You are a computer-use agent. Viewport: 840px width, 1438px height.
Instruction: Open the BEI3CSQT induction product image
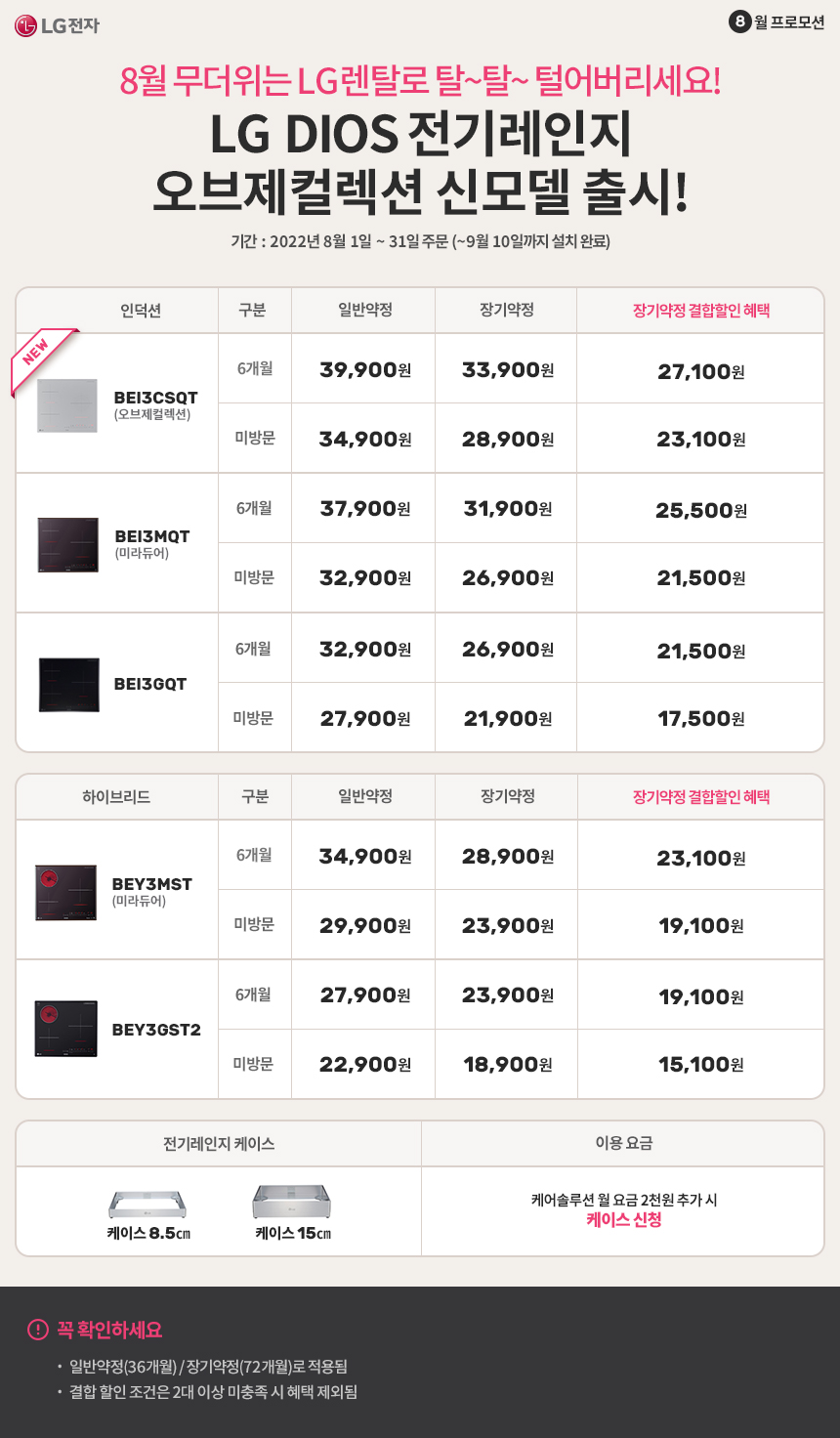click(67, 405)
